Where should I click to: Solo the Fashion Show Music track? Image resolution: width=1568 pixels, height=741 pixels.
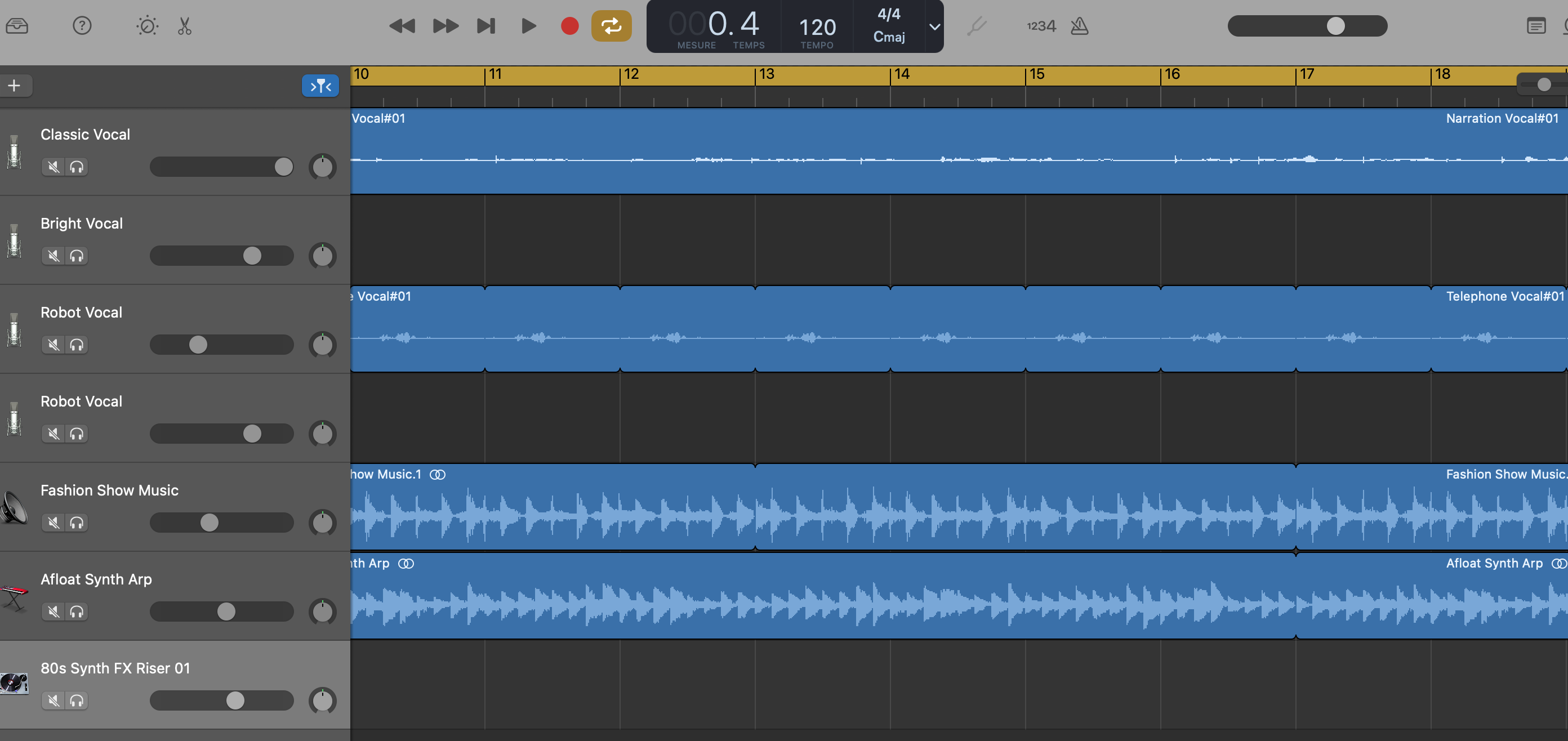click(77, 523)
